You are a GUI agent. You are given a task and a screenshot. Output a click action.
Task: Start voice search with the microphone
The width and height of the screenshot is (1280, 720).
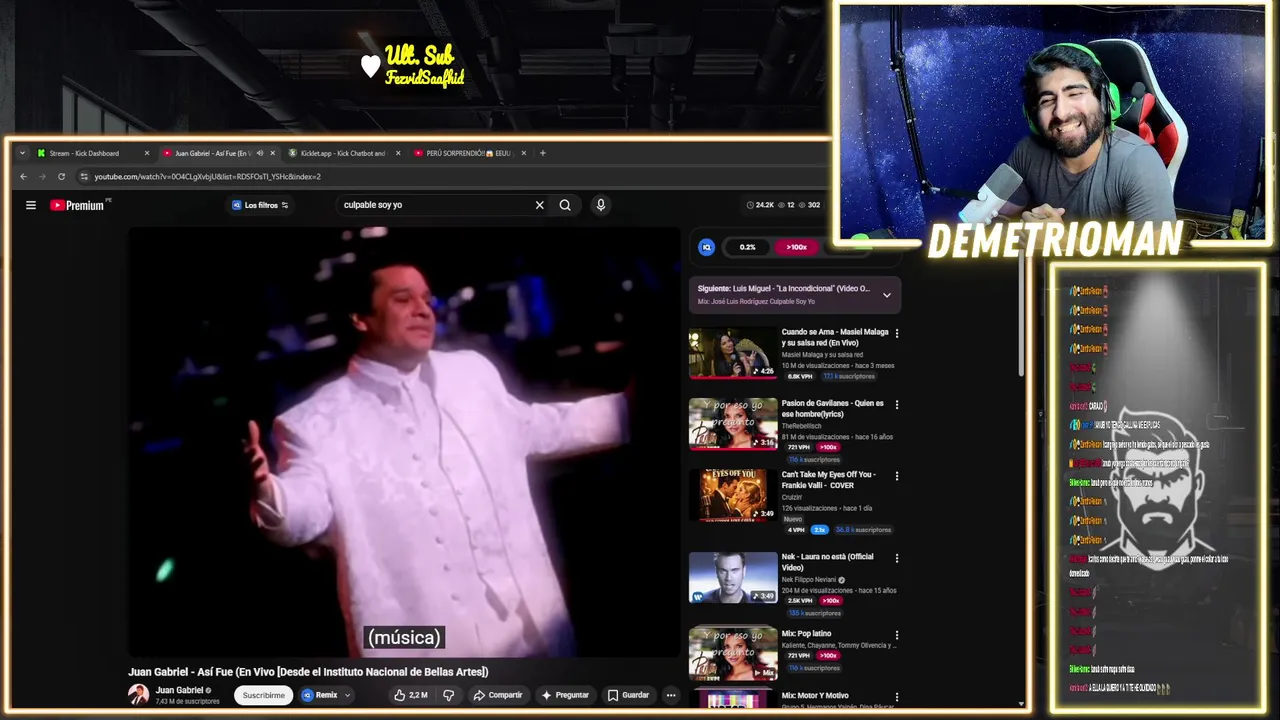600,205
